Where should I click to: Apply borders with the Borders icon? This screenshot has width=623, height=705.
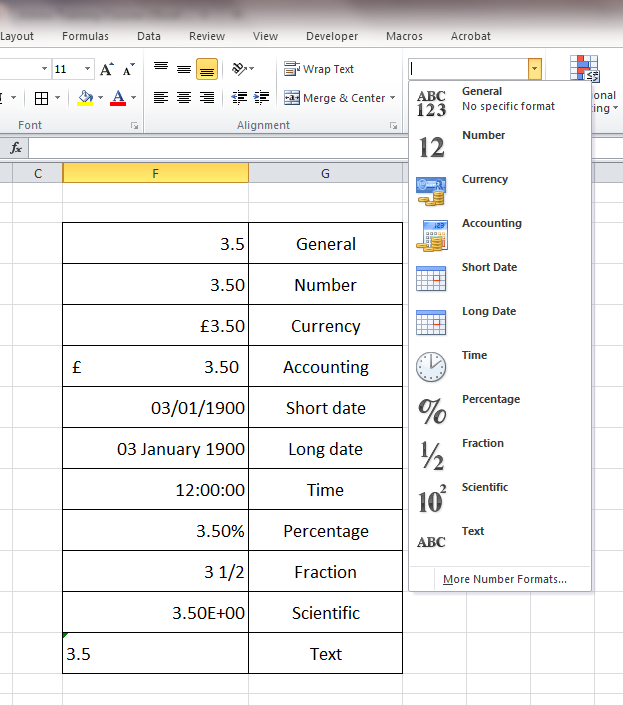41,98
